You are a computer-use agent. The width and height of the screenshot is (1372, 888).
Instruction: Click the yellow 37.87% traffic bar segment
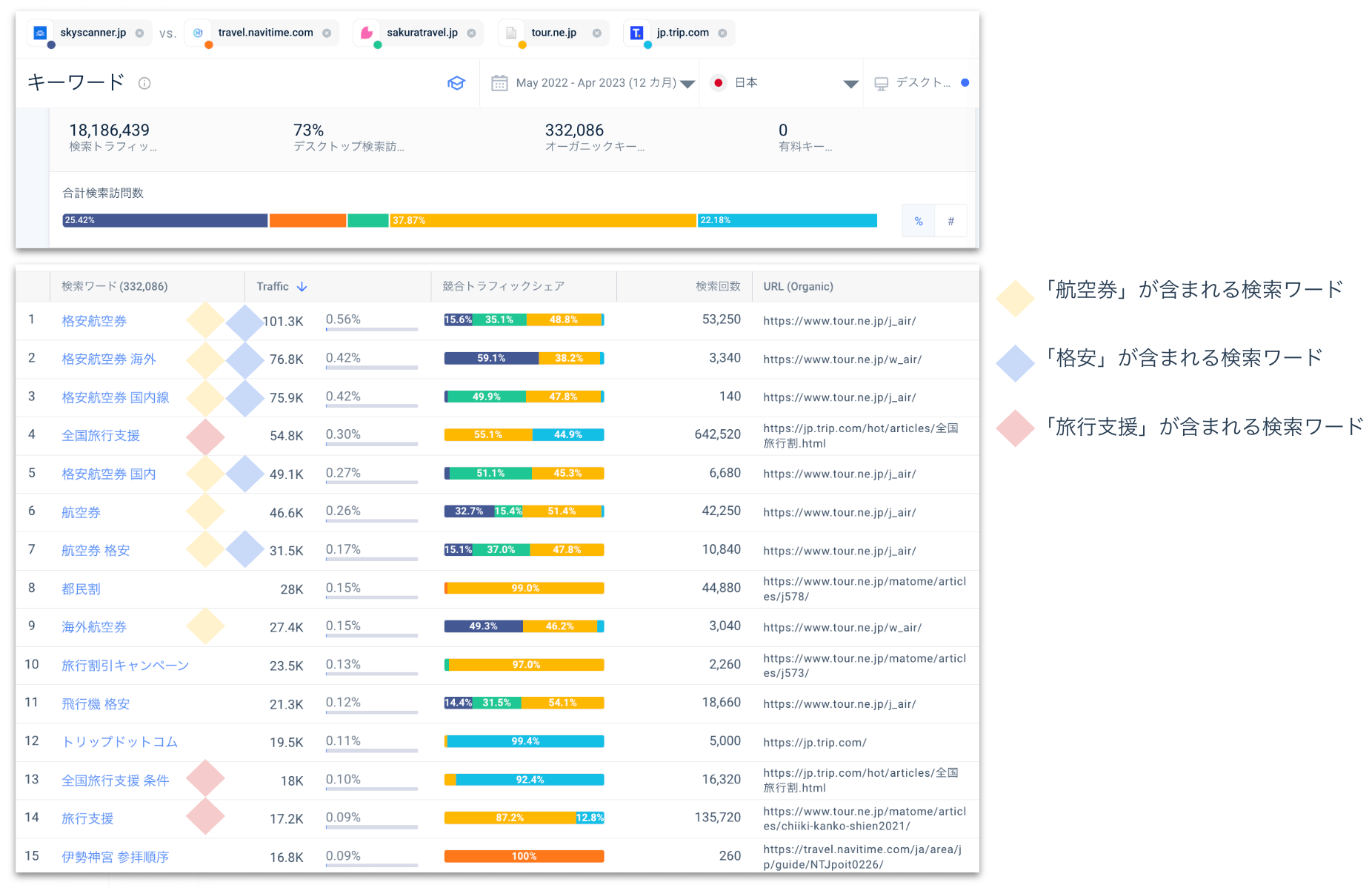pos(543,221)
